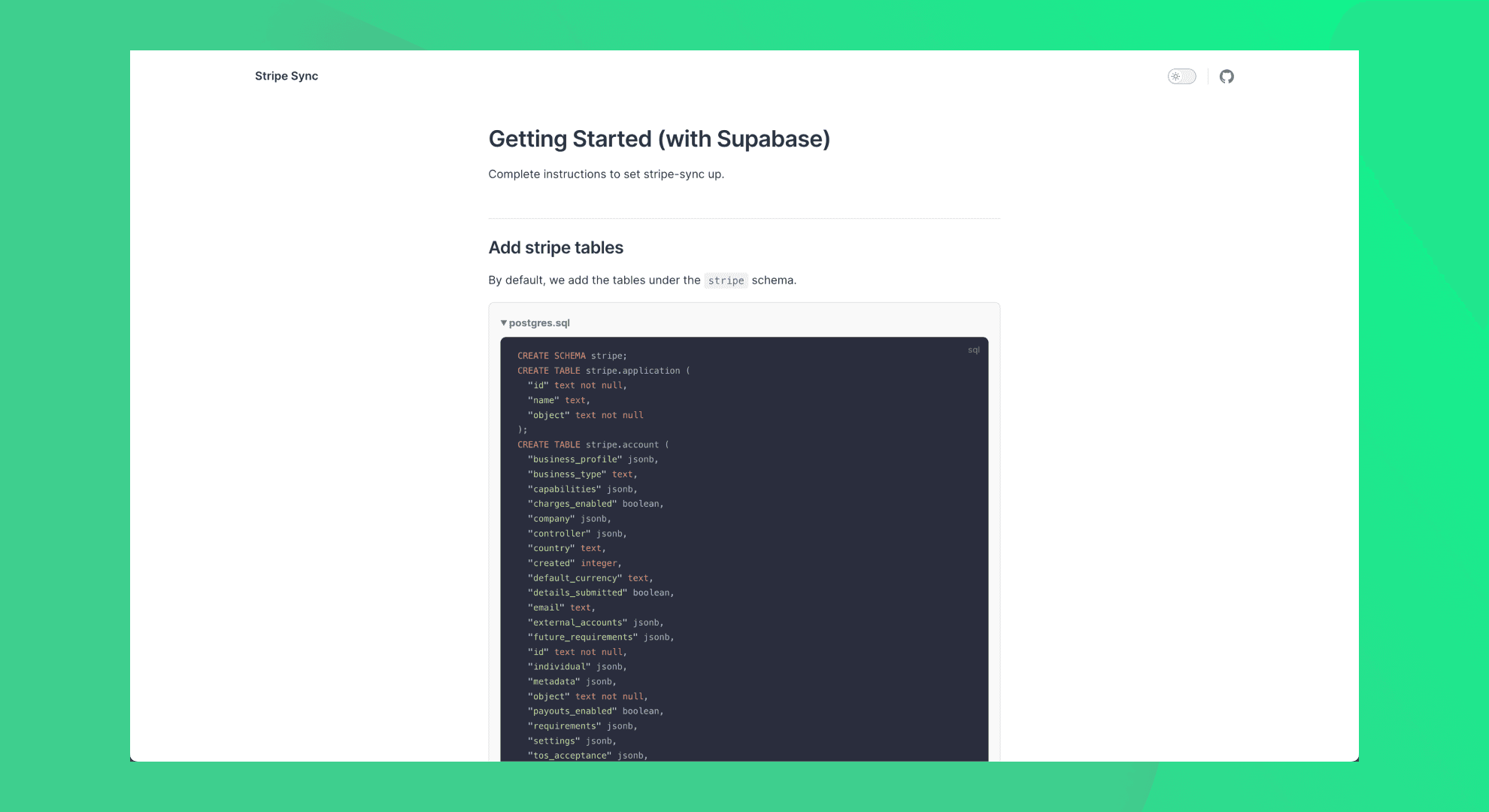The image size is (1489, 812).
Task: Click the "payouts_enabled" boolean line
Action: click(596, 711)
